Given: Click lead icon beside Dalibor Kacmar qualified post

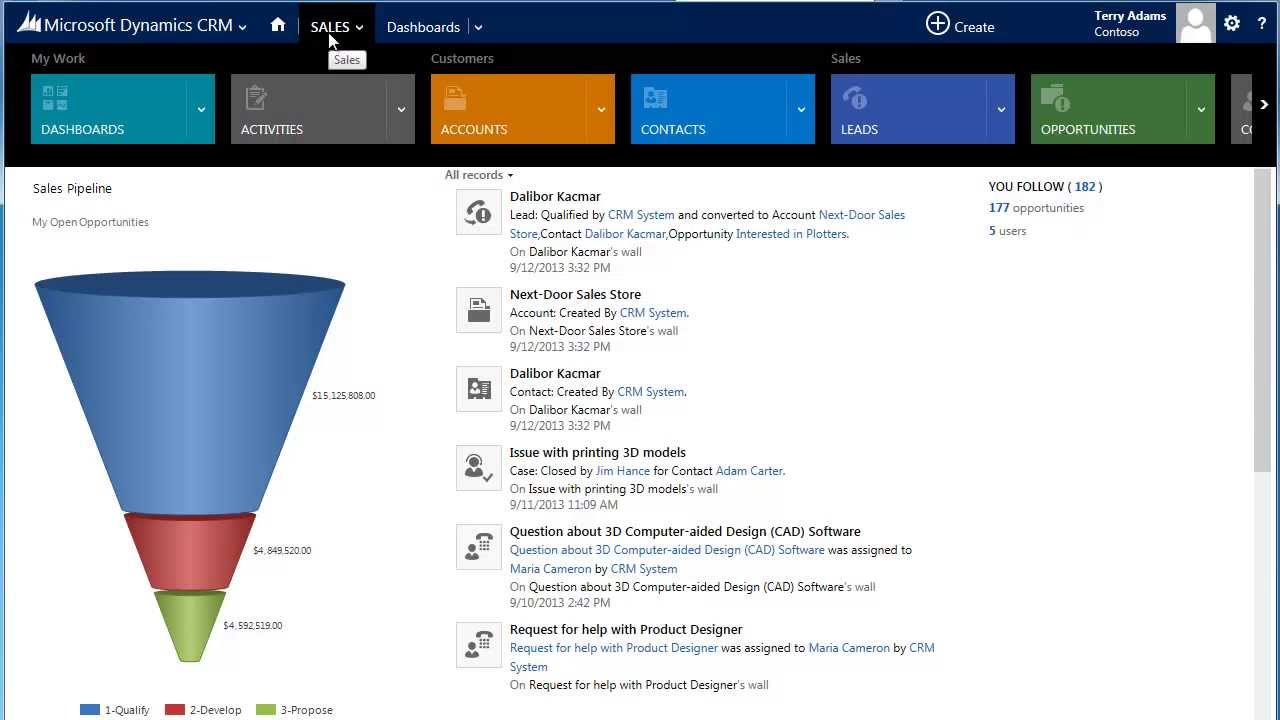Looking at the screenshot, I should [x=479, y=212].
